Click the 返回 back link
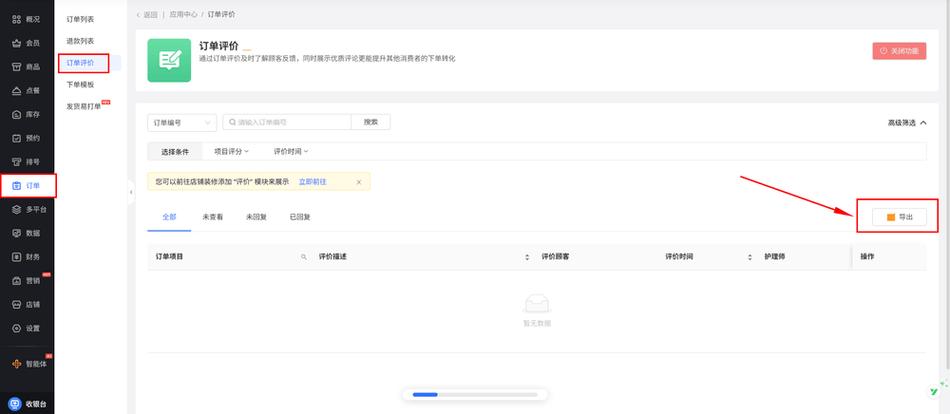This screenshot has width=950, height=414. pyautogui.click(x=147, y=14)
